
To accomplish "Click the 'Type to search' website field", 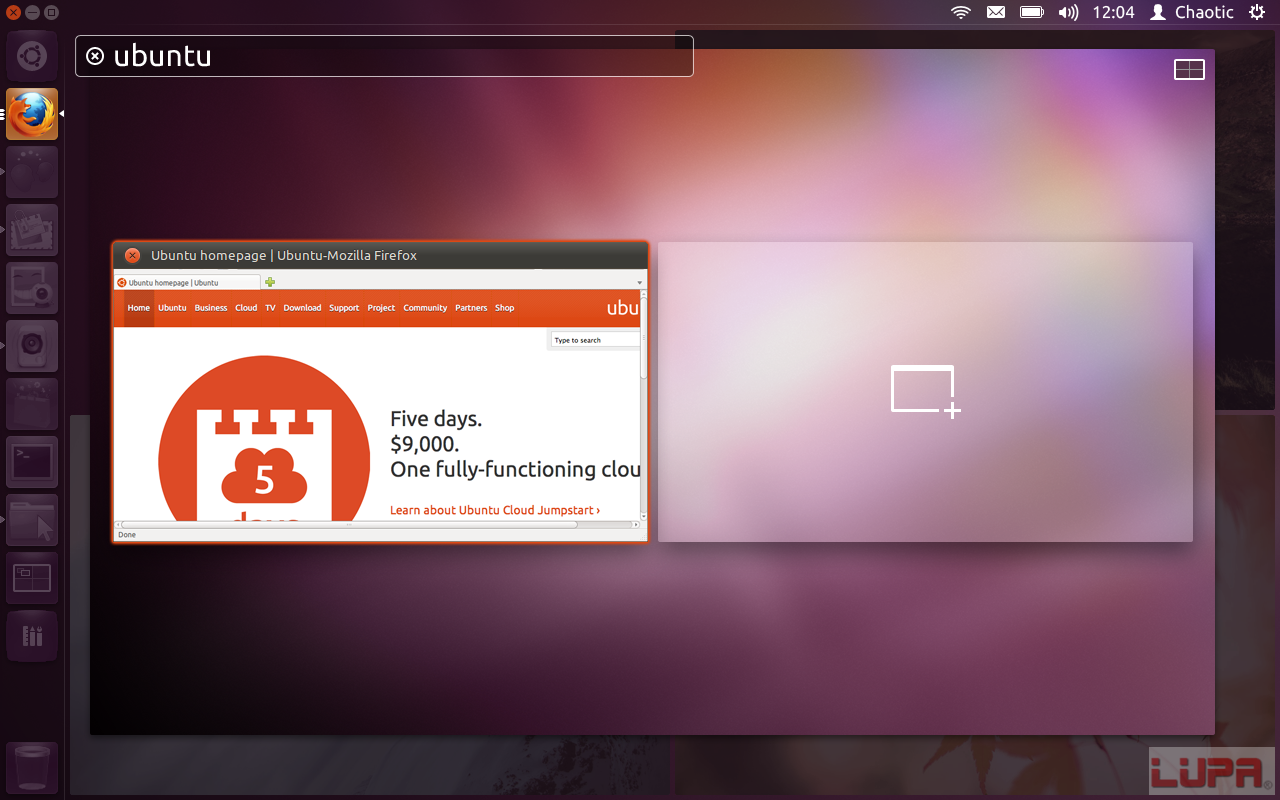I will coord(595,340).
